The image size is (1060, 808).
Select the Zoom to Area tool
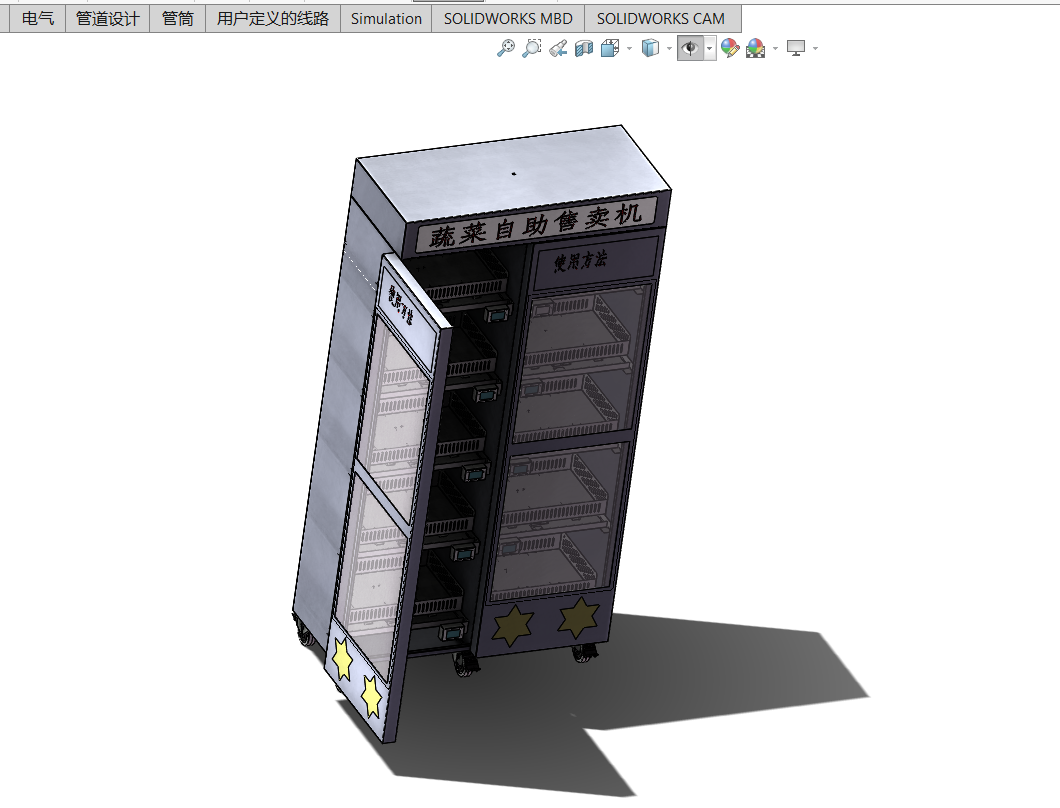(532, 48)
